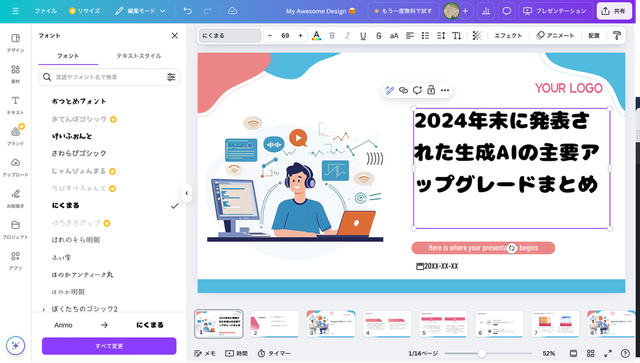Screen dimensions: 640x363
Task: Open the 共有 share button
Action: click(614, 11)
